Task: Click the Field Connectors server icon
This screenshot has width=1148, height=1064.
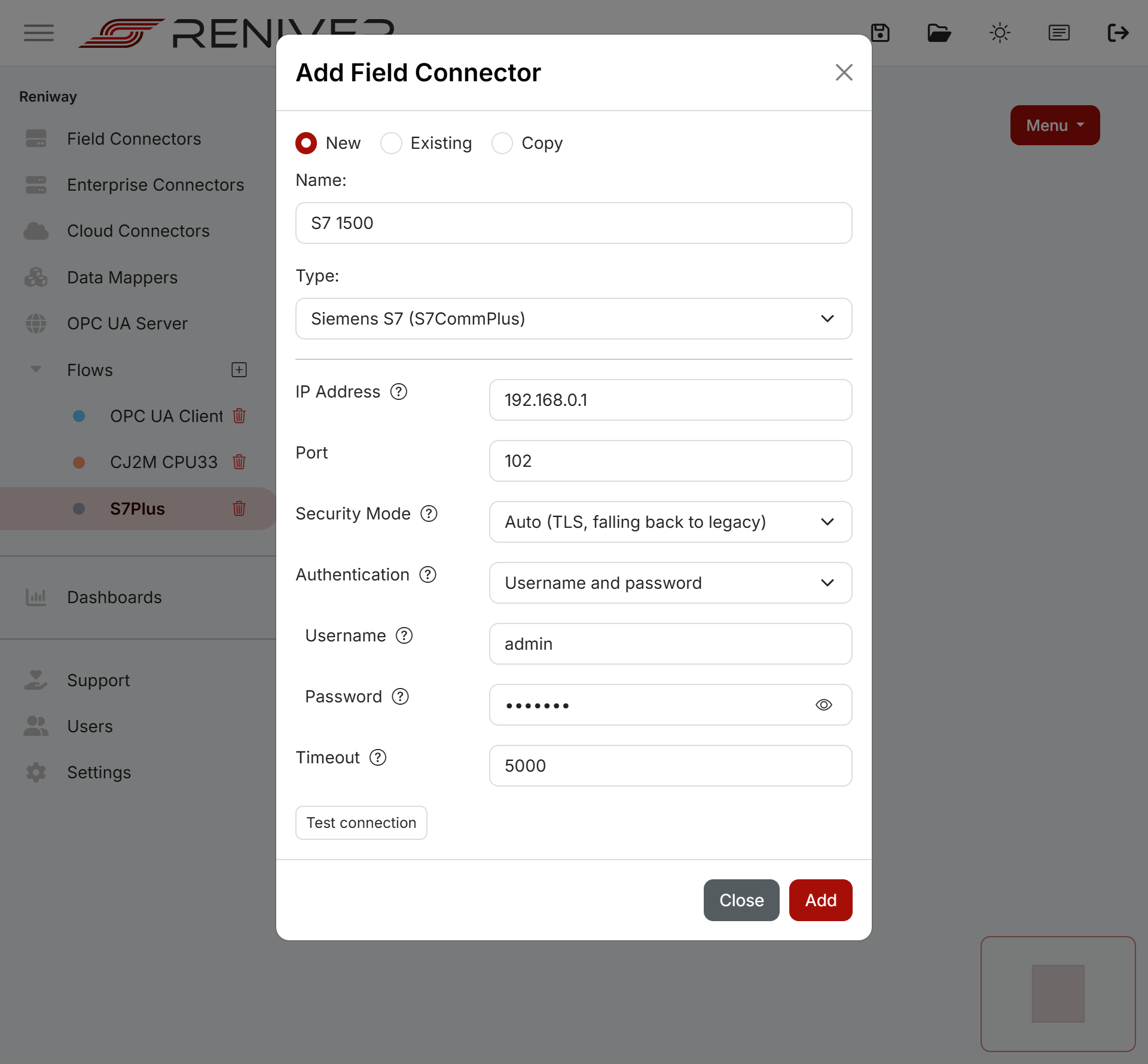Action: 36,139
